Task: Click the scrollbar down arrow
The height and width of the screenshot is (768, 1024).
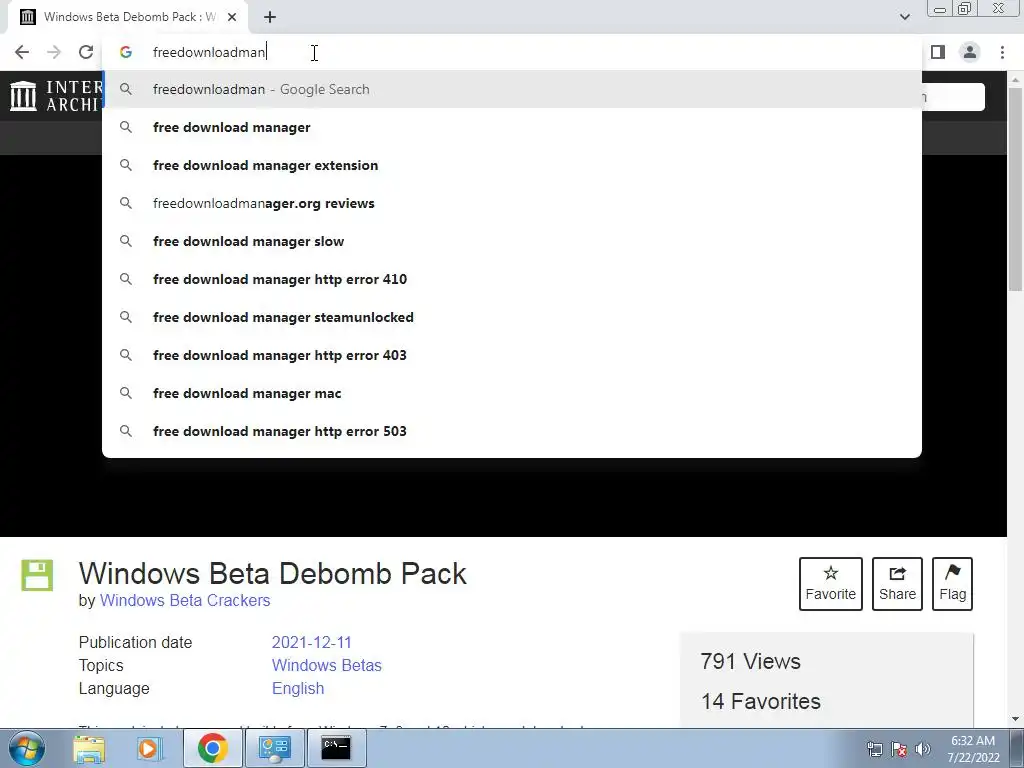Action: point(1016,719)
